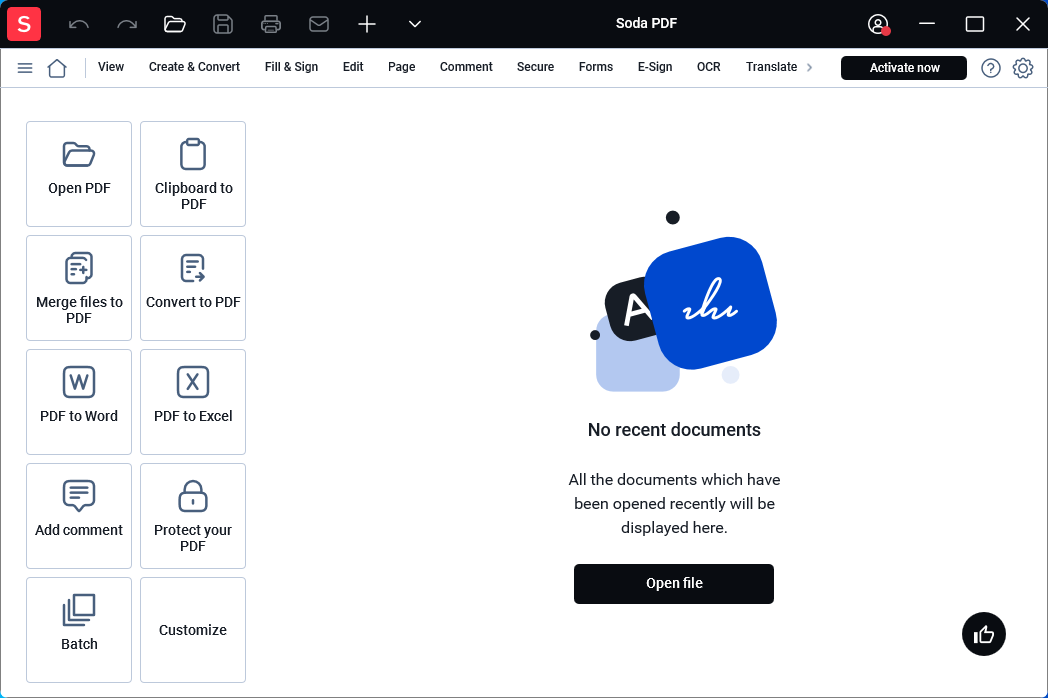Open the E-Sign tab
Viewport: 1048px width, 698px height.
[x=655, y=67]
